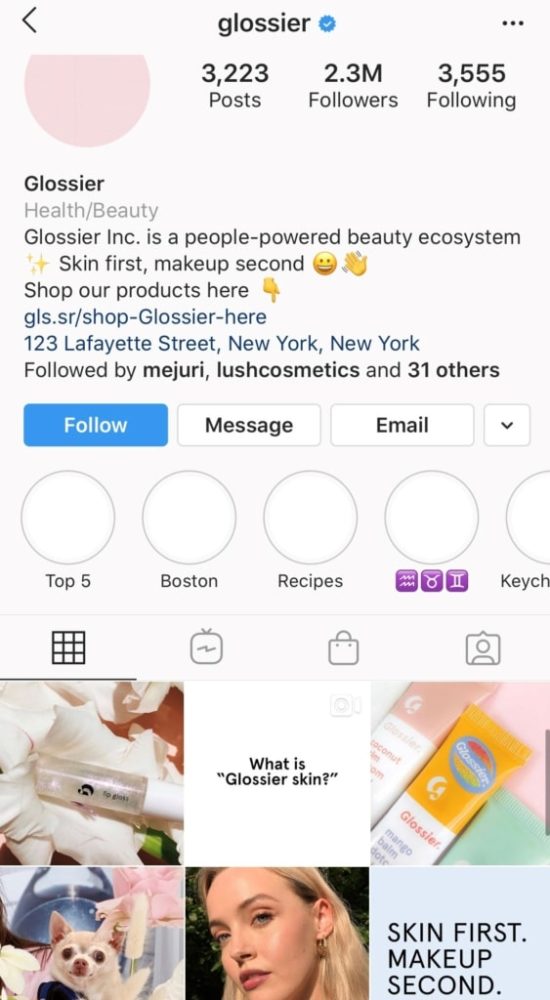Follow the Glossier account
Viewport: 550px width, 1000px height.
96,425
